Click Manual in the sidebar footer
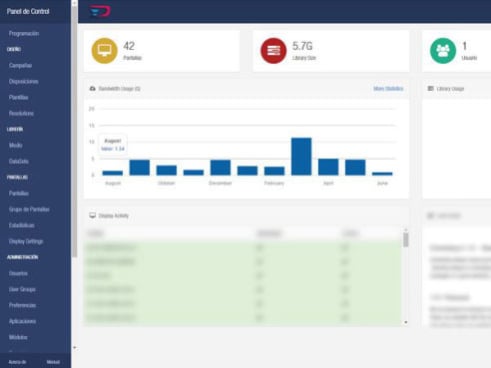This screenshot has height=368, width=491. pos(53,362)
